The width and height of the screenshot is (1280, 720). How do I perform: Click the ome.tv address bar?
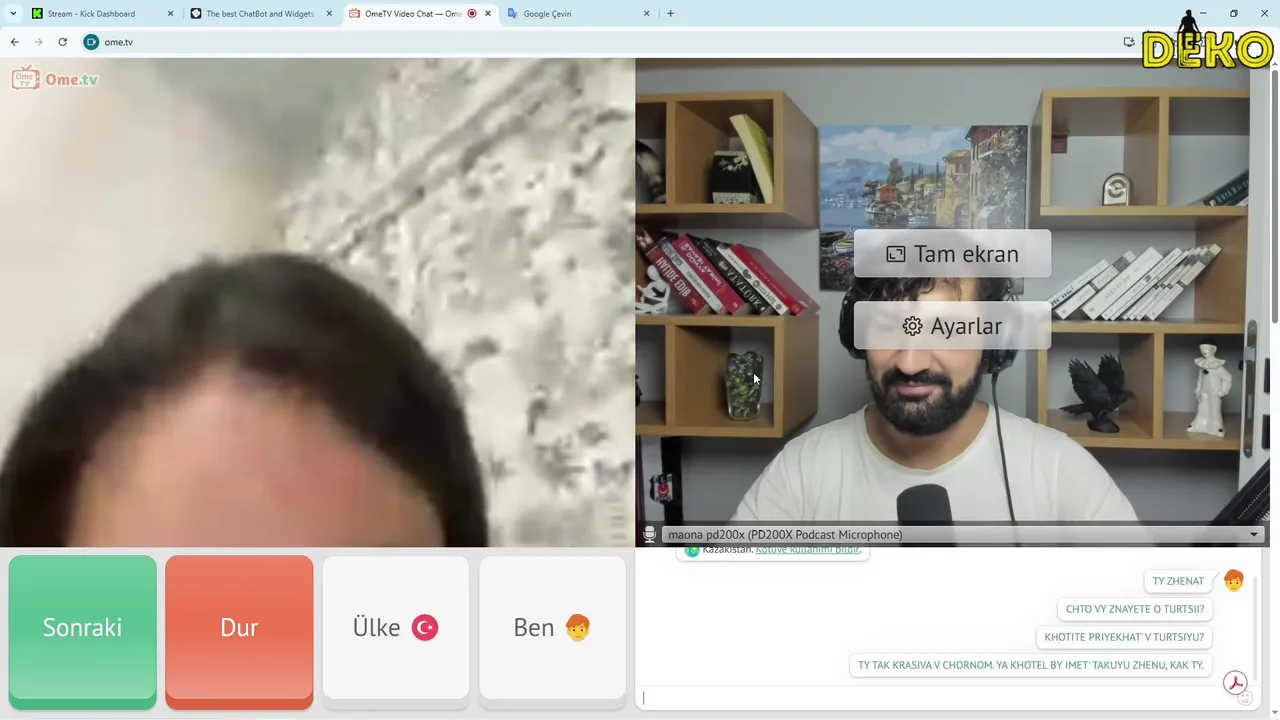[600, 42]
